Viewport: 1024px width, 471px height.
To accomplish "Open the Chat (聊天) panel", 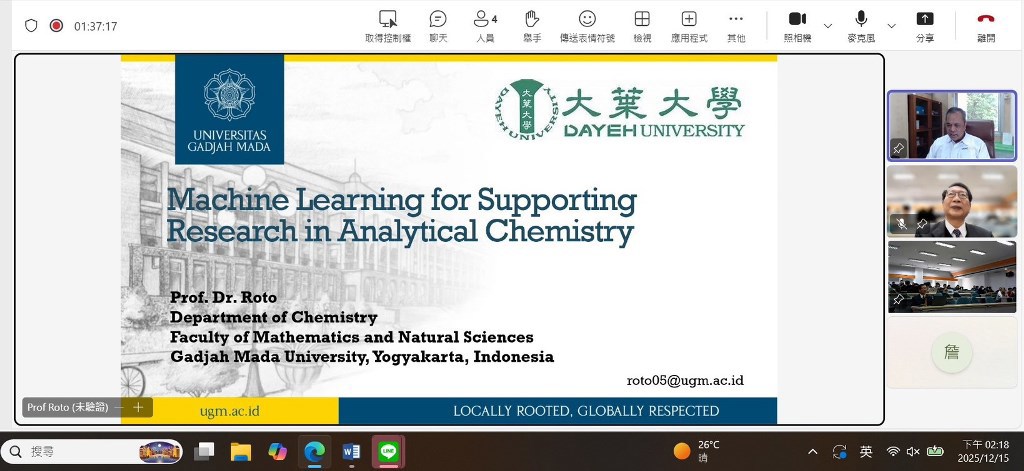I will click(x=438, y=19).
